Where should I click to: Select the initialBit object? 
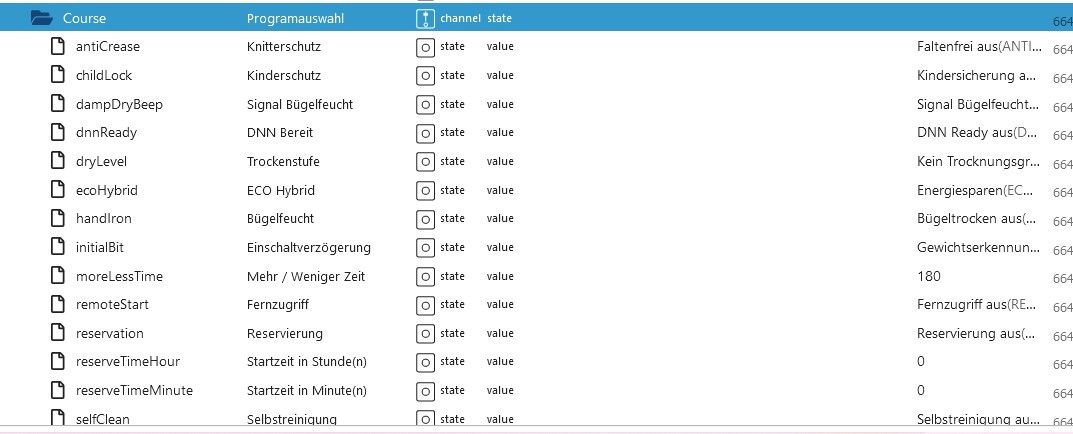point(99,247)
